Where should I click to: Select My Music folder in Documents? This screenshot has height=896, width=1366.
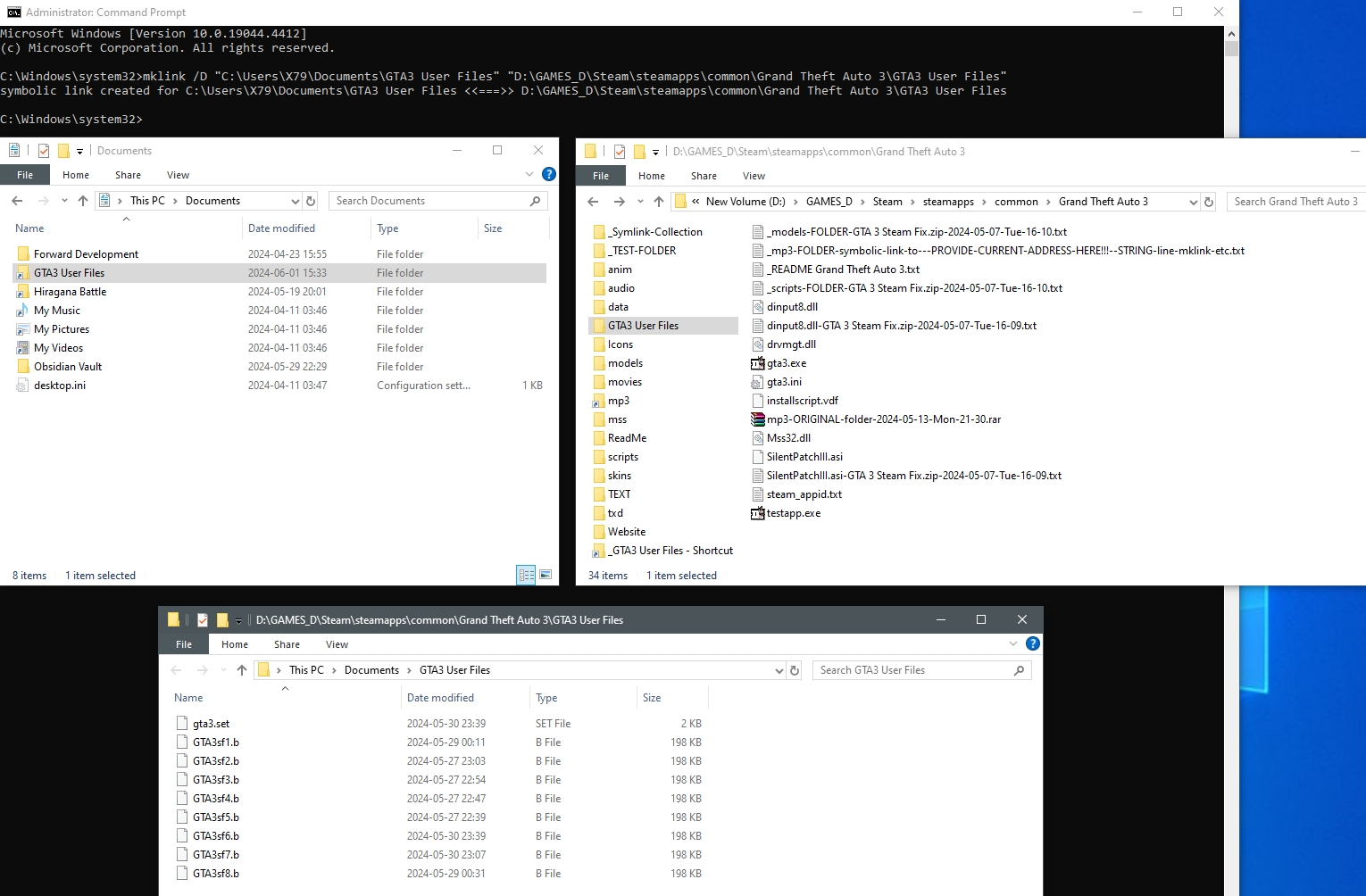click(x=49, y=311)
